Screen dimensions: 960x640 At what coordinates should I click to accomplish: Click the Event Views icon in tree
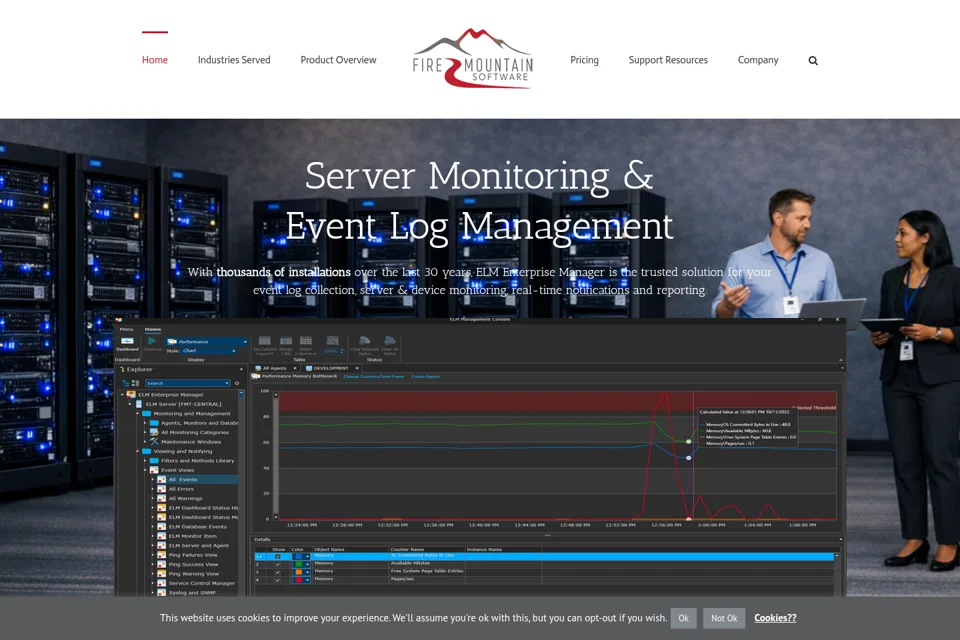(x=154, y=470)
